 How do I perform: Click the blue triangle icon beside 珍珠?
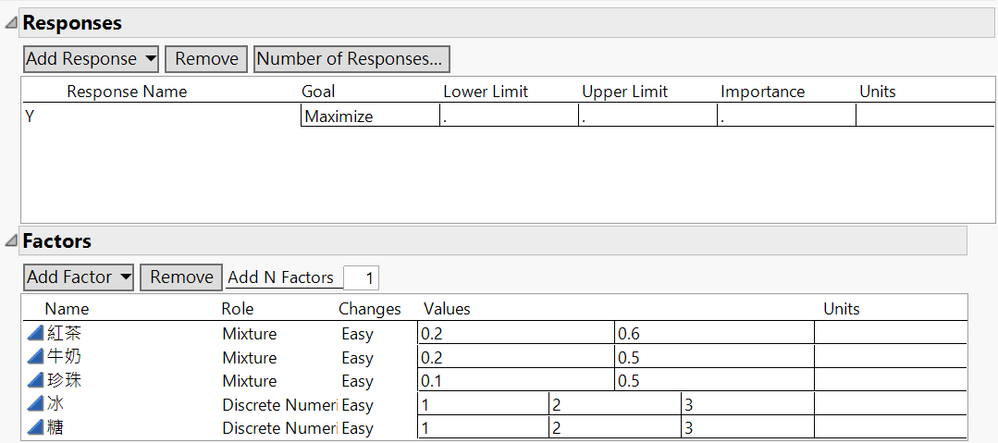click(x=34, y=381)
